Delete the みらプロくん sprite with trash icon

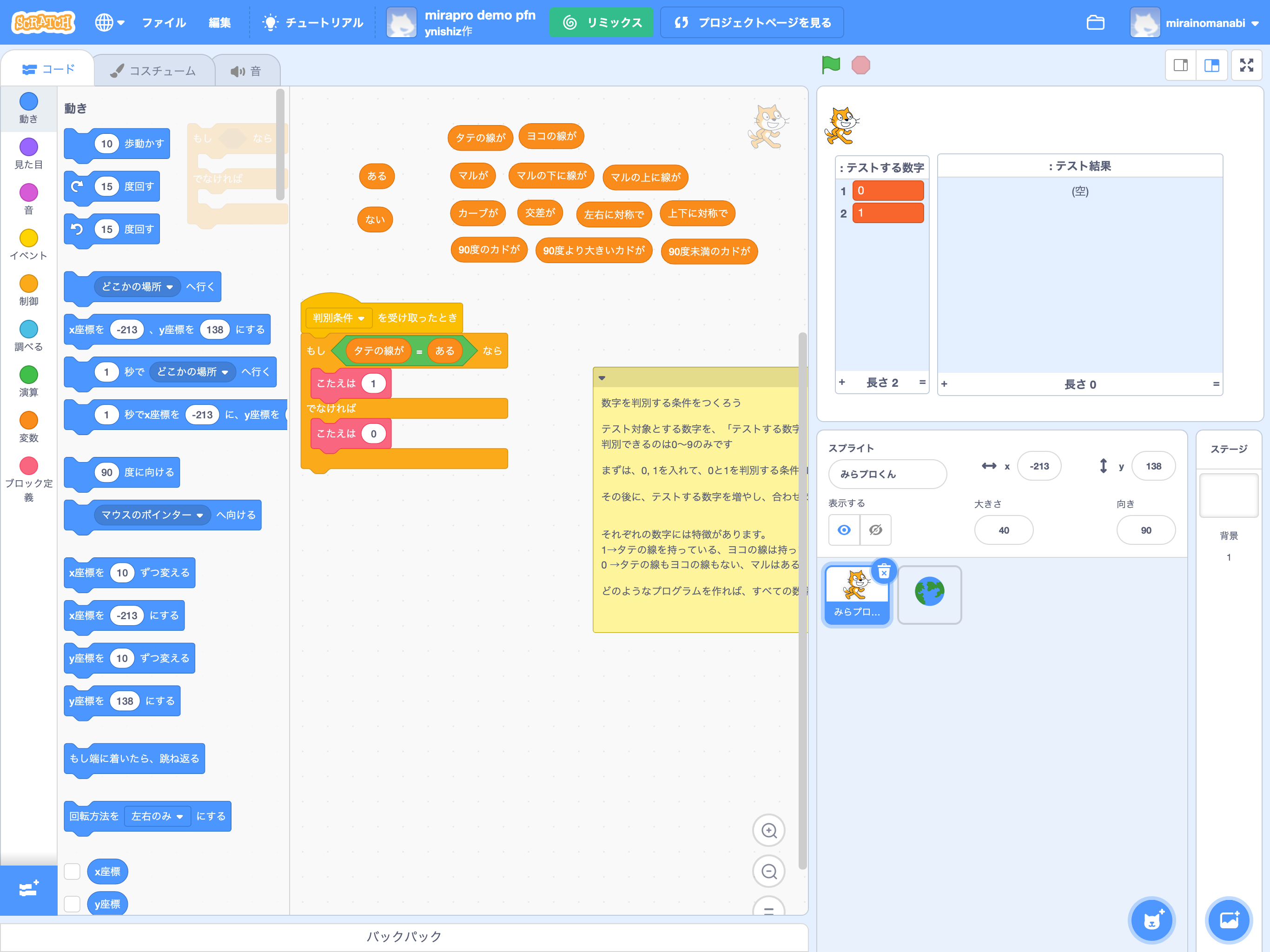click(884, 571)
